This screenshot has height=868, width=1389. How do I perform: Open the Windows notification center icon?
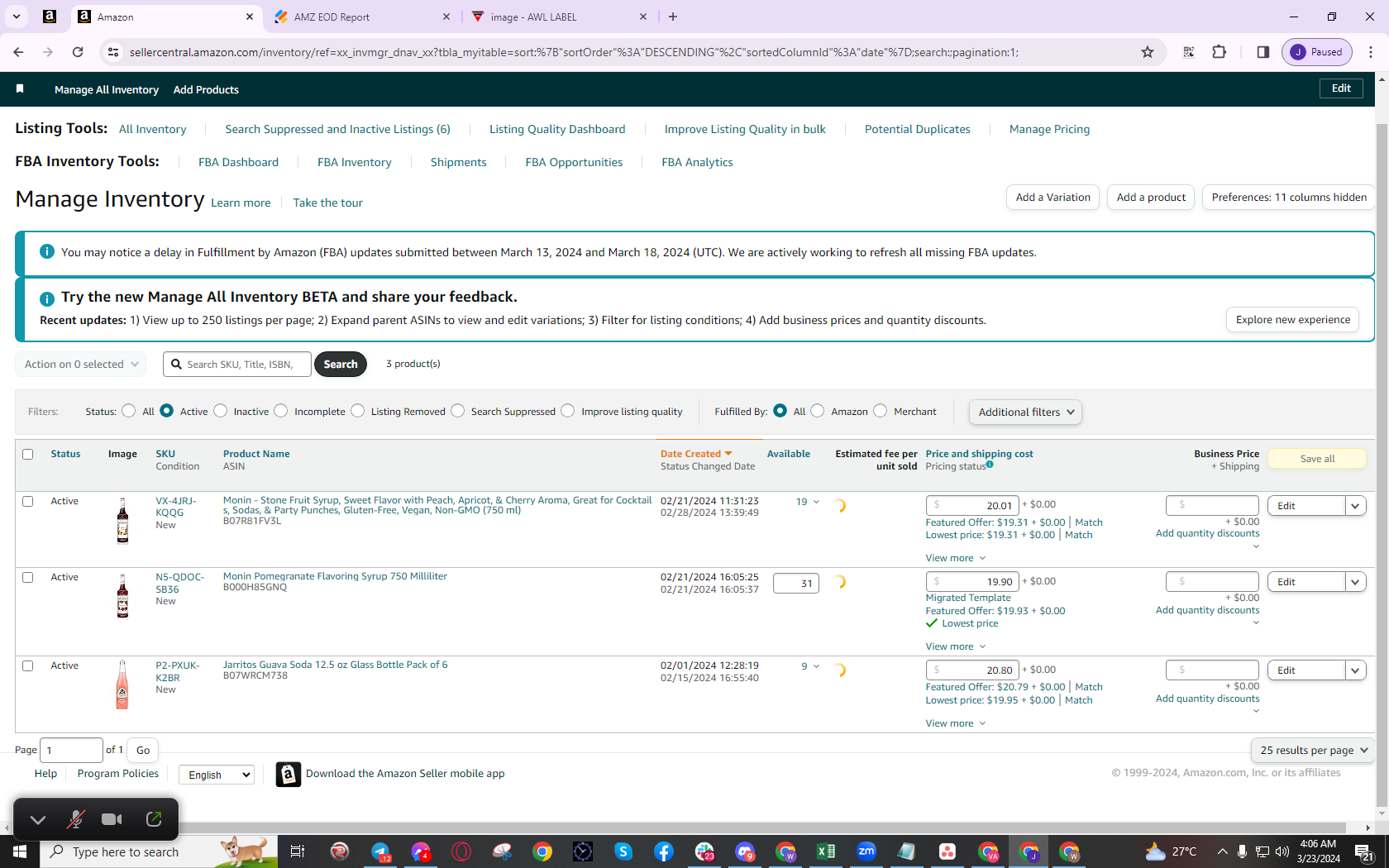click(1365, 851)
